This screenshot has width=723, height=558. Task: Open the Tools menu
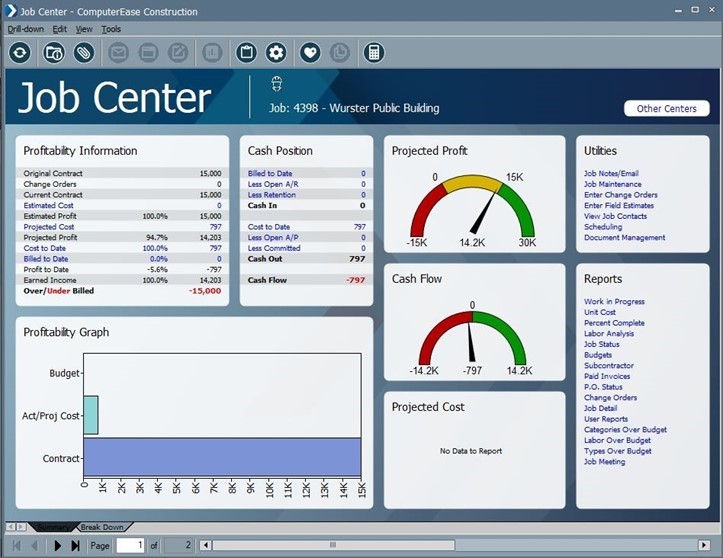click(111, 29)
